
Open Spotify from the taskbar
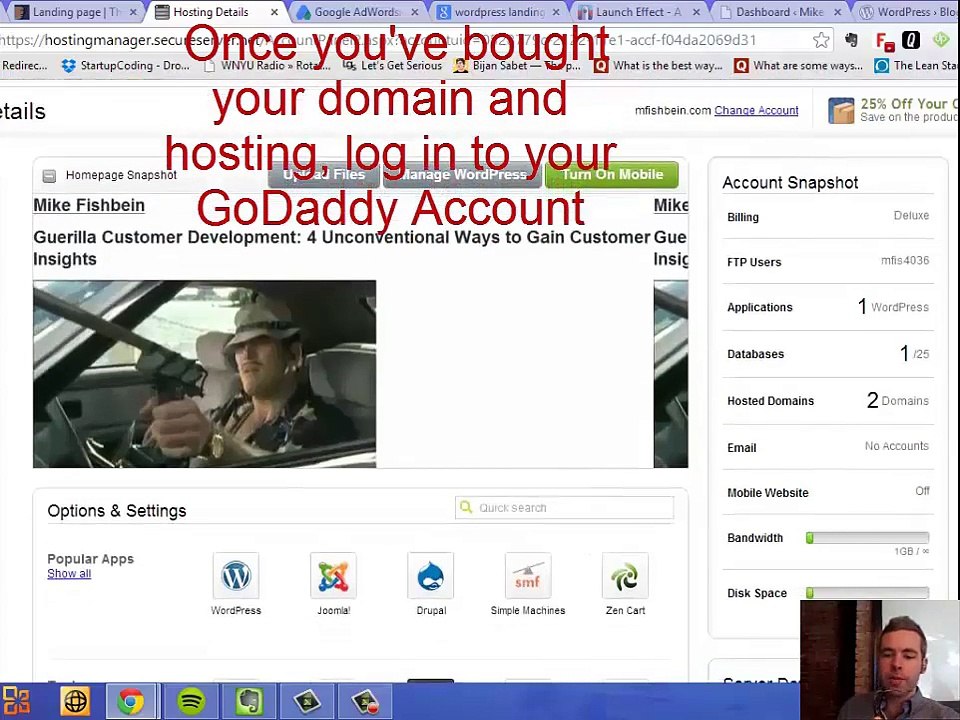(x=191, y=702)
